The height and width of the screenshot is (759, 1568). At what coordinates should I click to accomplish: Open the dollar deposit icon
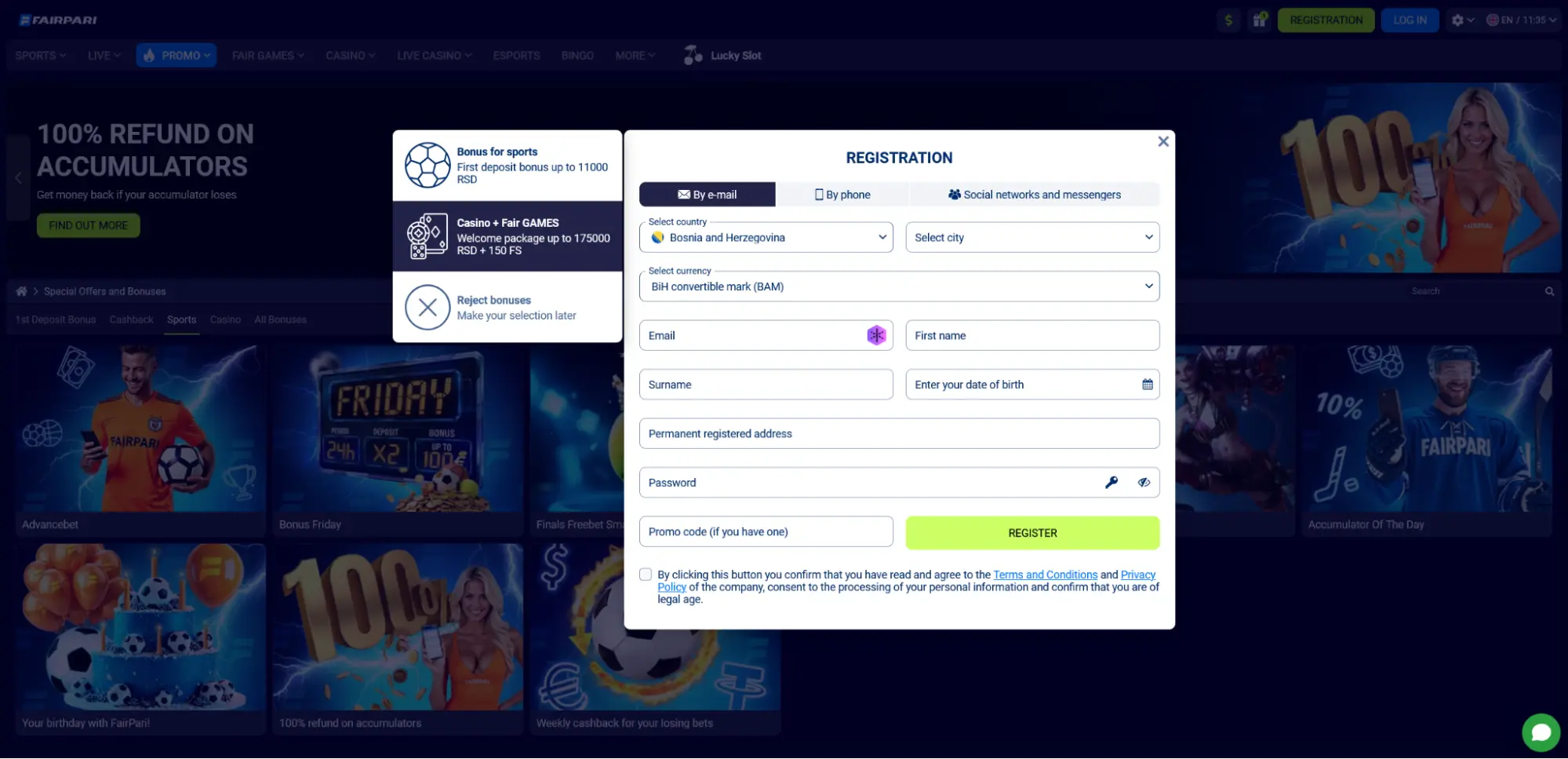[x=1228, y=20]
